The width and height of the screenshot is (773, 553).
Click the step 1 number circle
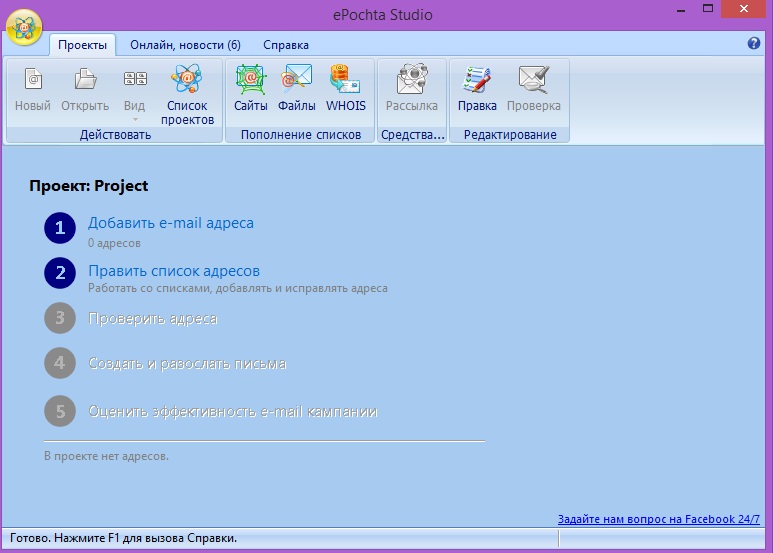coord(60,228)
